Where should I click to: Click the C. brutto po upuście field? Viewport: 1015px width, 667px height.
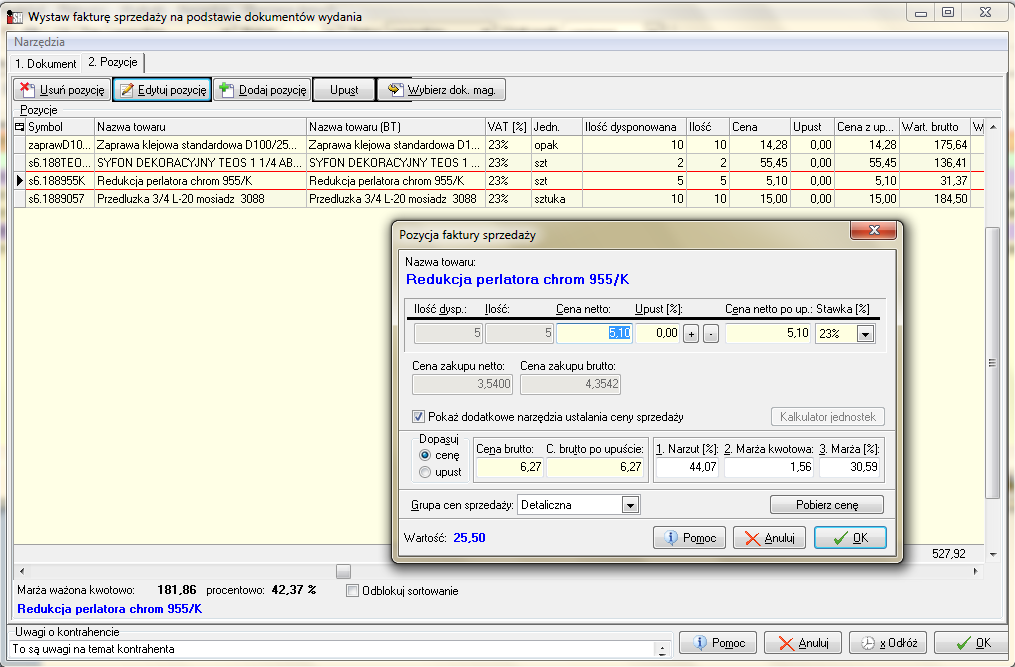pyautogui.click(x=596, y=467)
